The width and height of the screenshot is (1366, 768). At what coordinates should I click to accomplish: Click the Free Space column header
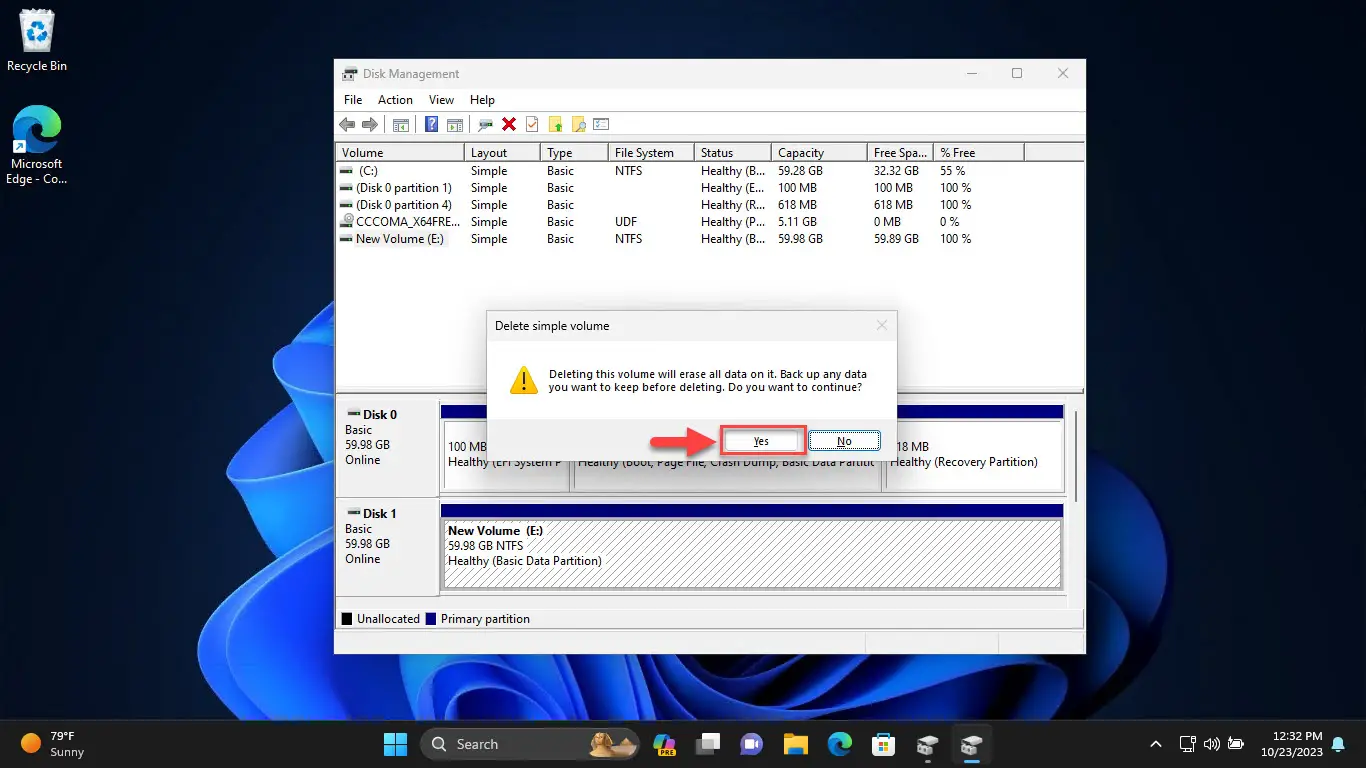coord(900,153)
